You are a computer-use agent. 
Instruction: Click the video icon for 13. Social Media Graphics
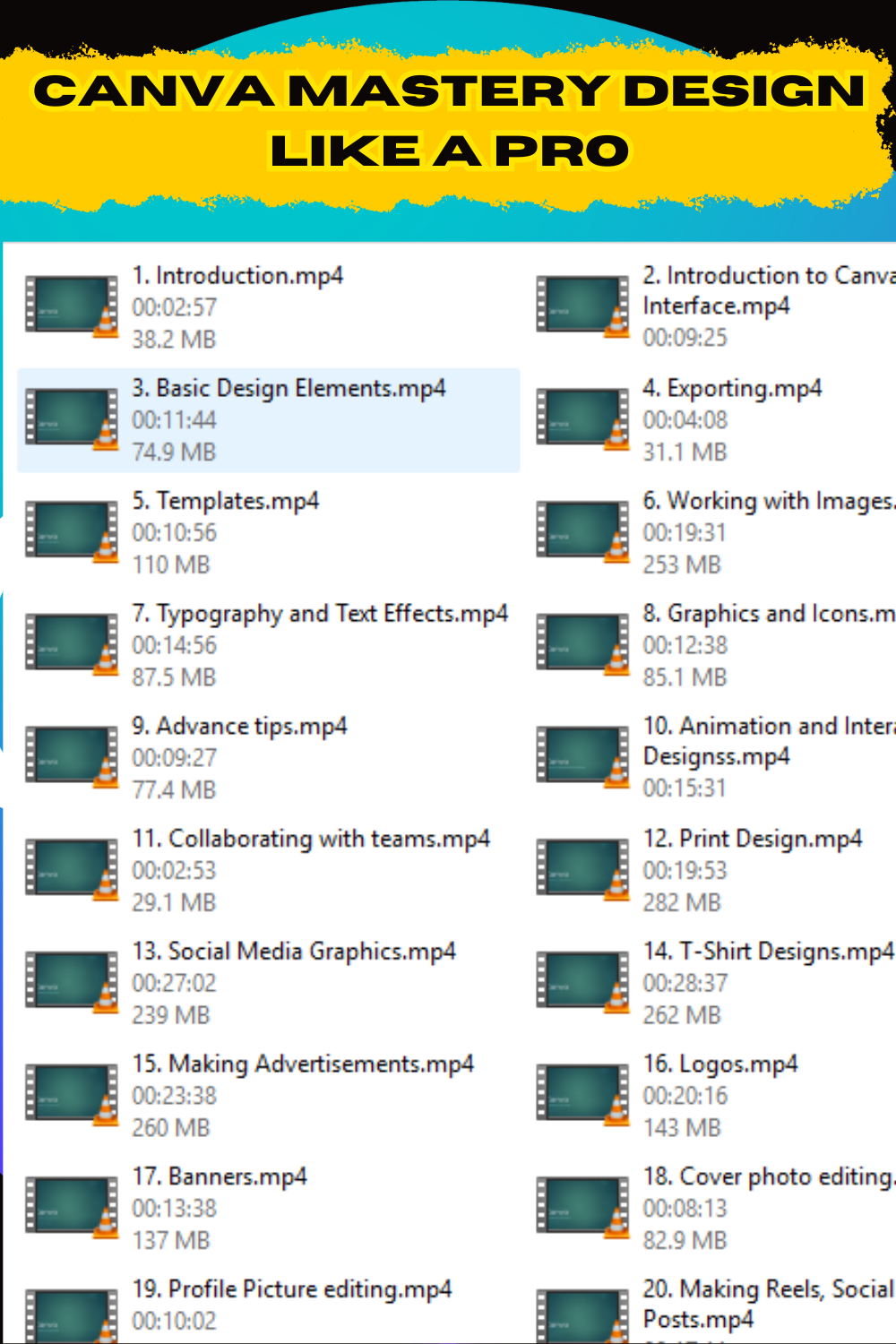pyautogui.click(x=72, y=984)
